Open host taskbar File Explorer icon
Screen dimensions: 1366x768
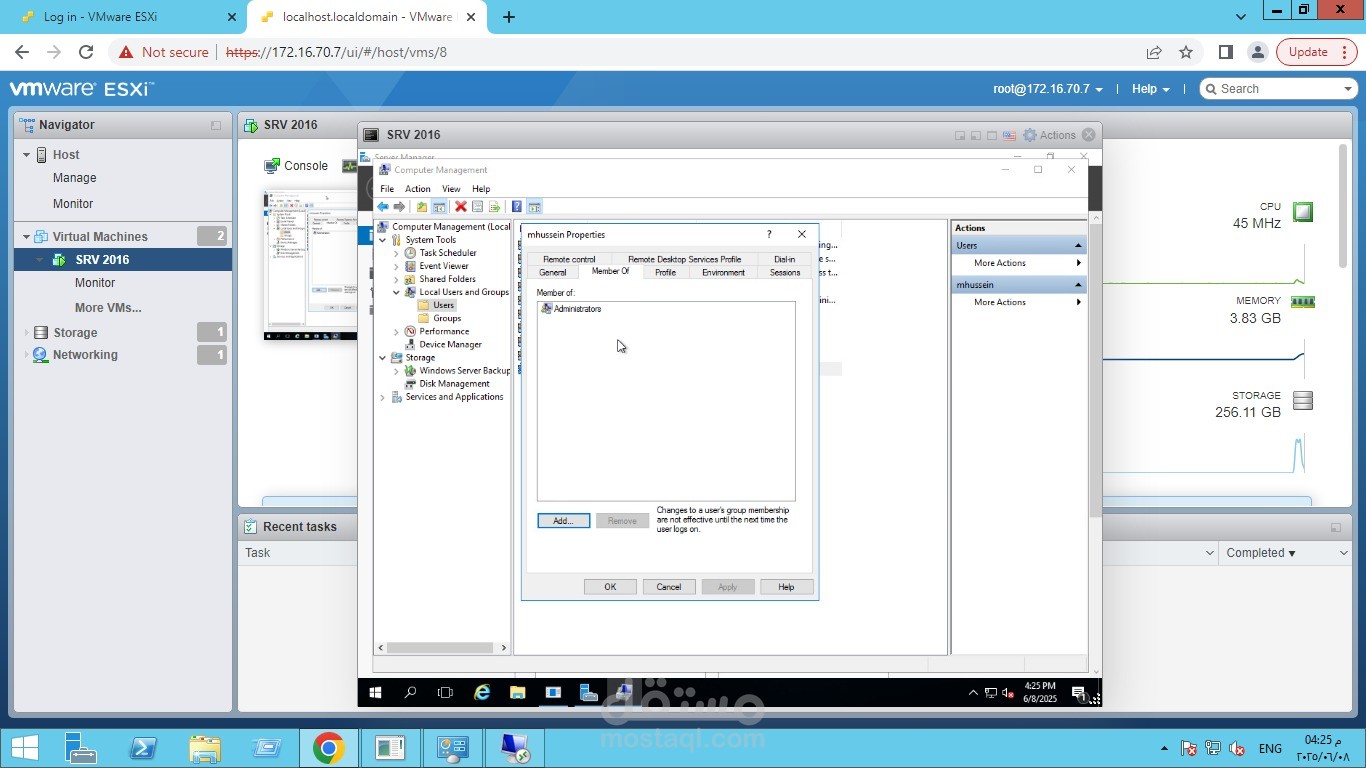click(205, 748)
